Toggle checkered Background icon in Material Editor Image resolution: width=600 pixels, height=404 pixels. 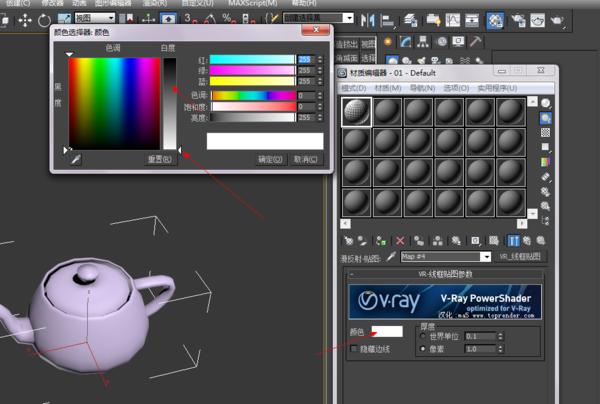click(x=546, y=132)
